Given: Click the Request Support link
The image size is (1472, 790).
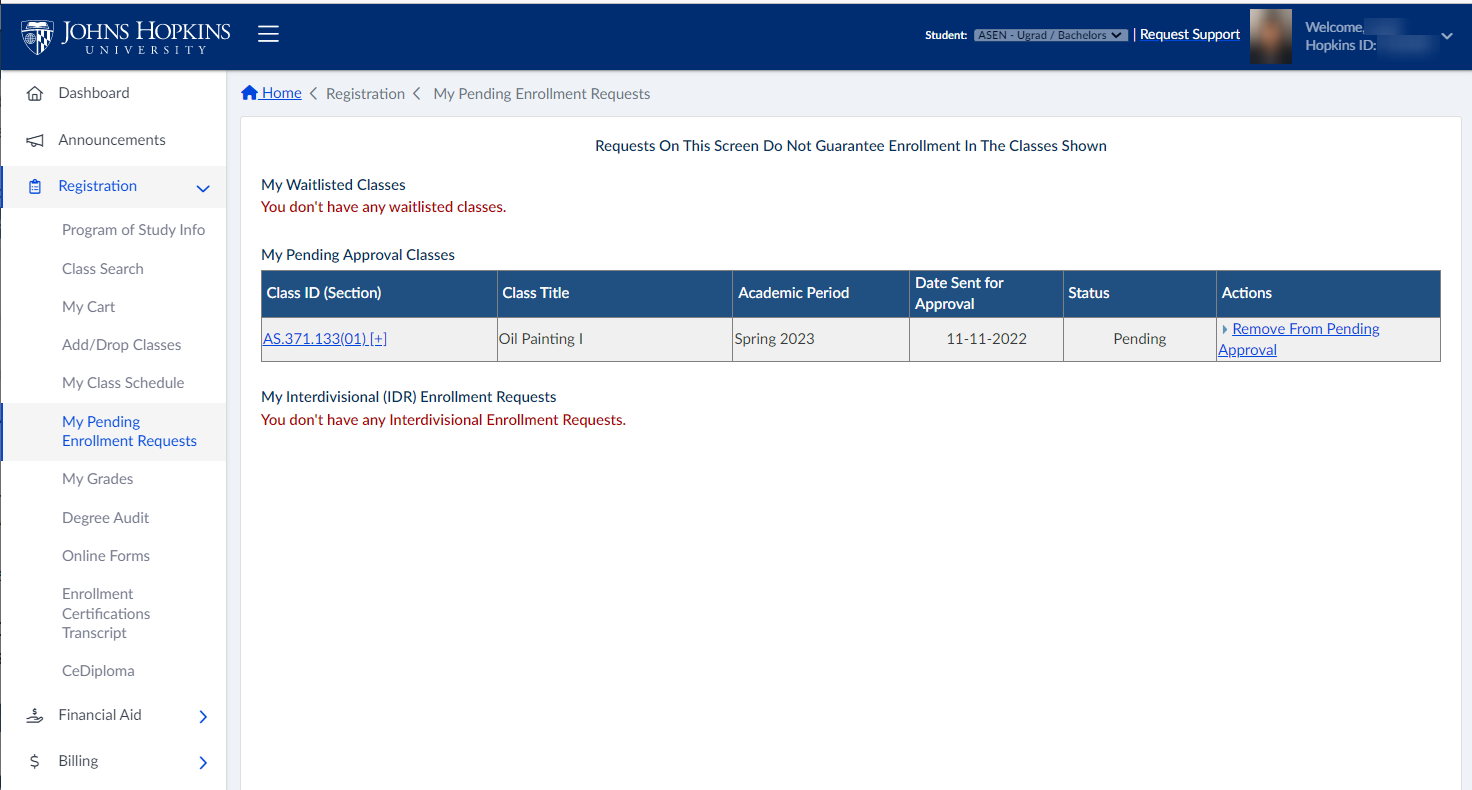Looking at the screenshot, I should (1190, 35).
